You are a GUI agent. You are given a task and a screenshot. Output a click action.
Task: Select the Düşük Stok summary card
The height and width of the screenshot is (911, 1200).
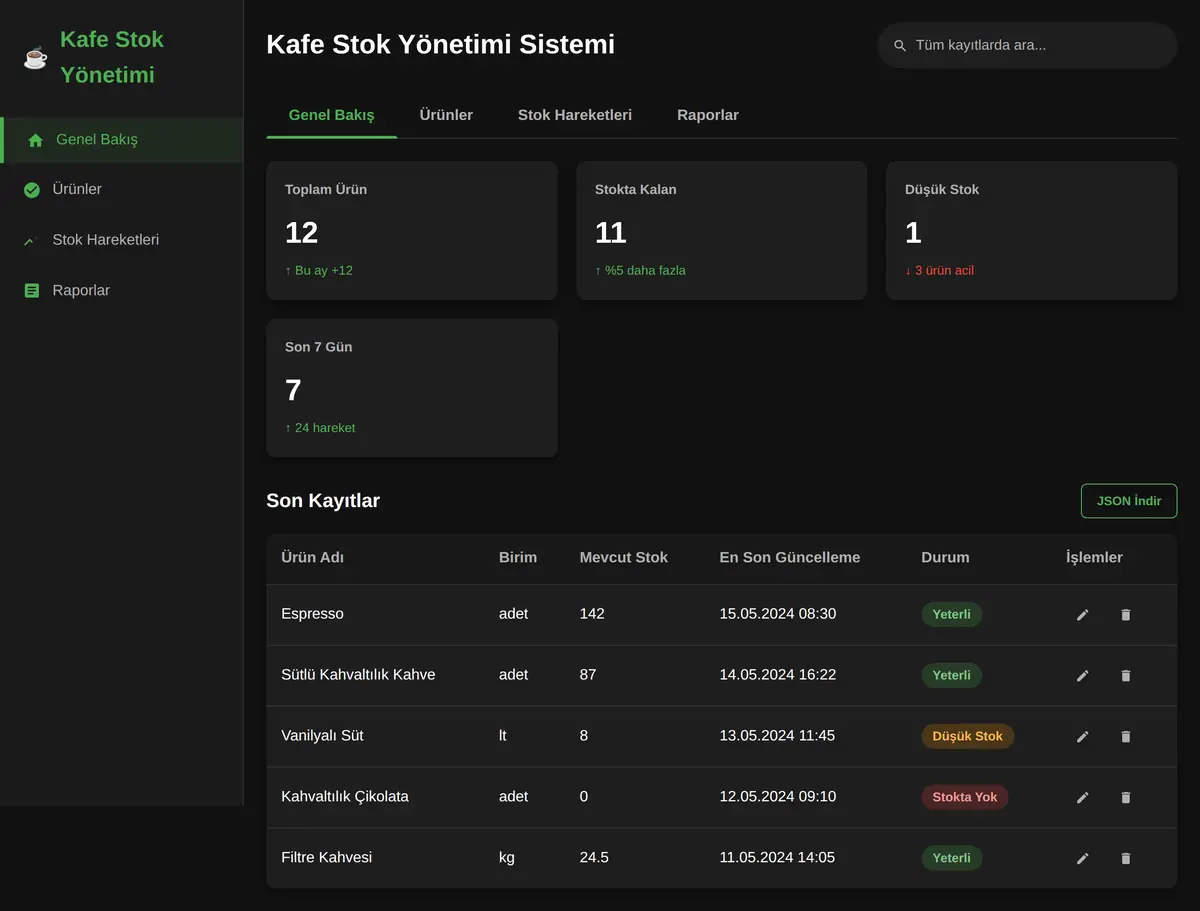click(1032, 231)
